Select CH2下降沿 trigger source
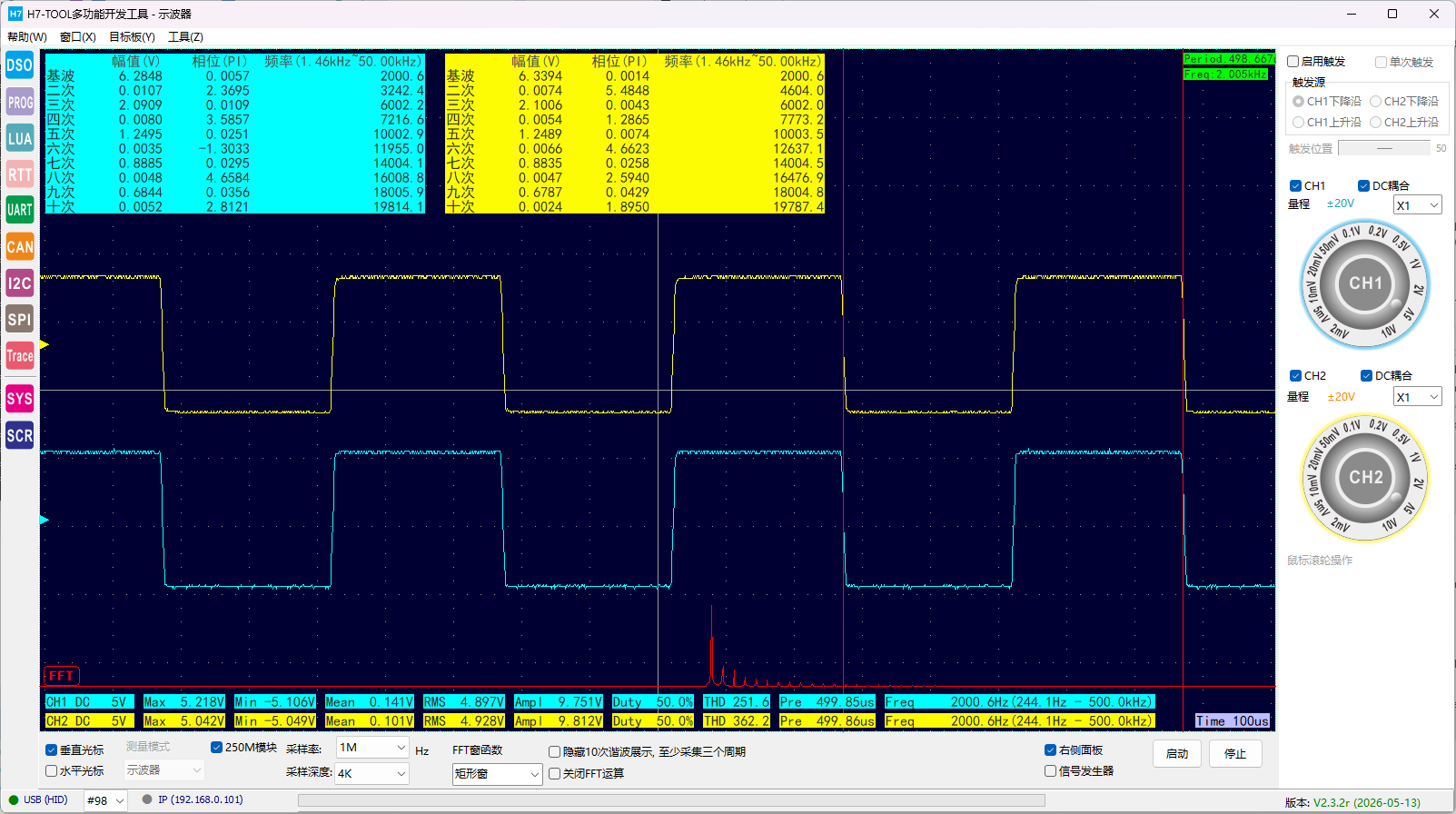Screen dimensions: 1456x814 click(1376, 101)
